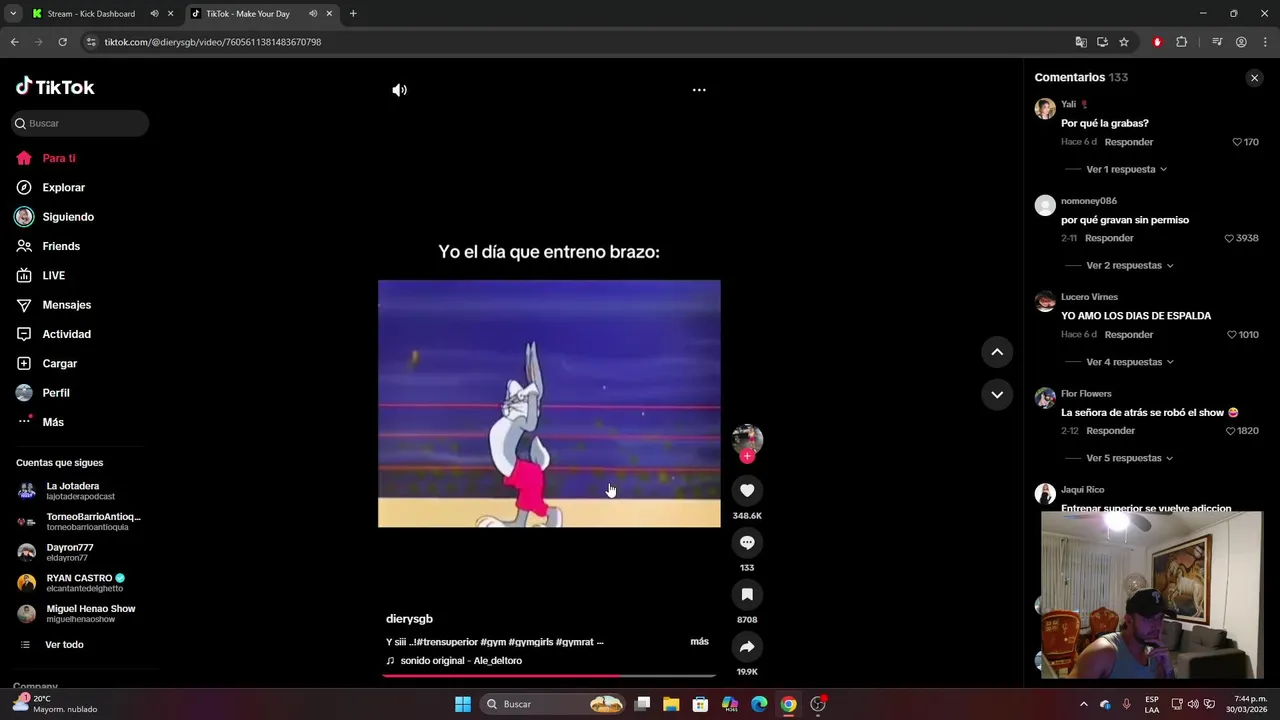Image resolution: width=1280 pixels, height=720 pixels.
Task: Focus the Buscar search field
Action: (80, 123)
